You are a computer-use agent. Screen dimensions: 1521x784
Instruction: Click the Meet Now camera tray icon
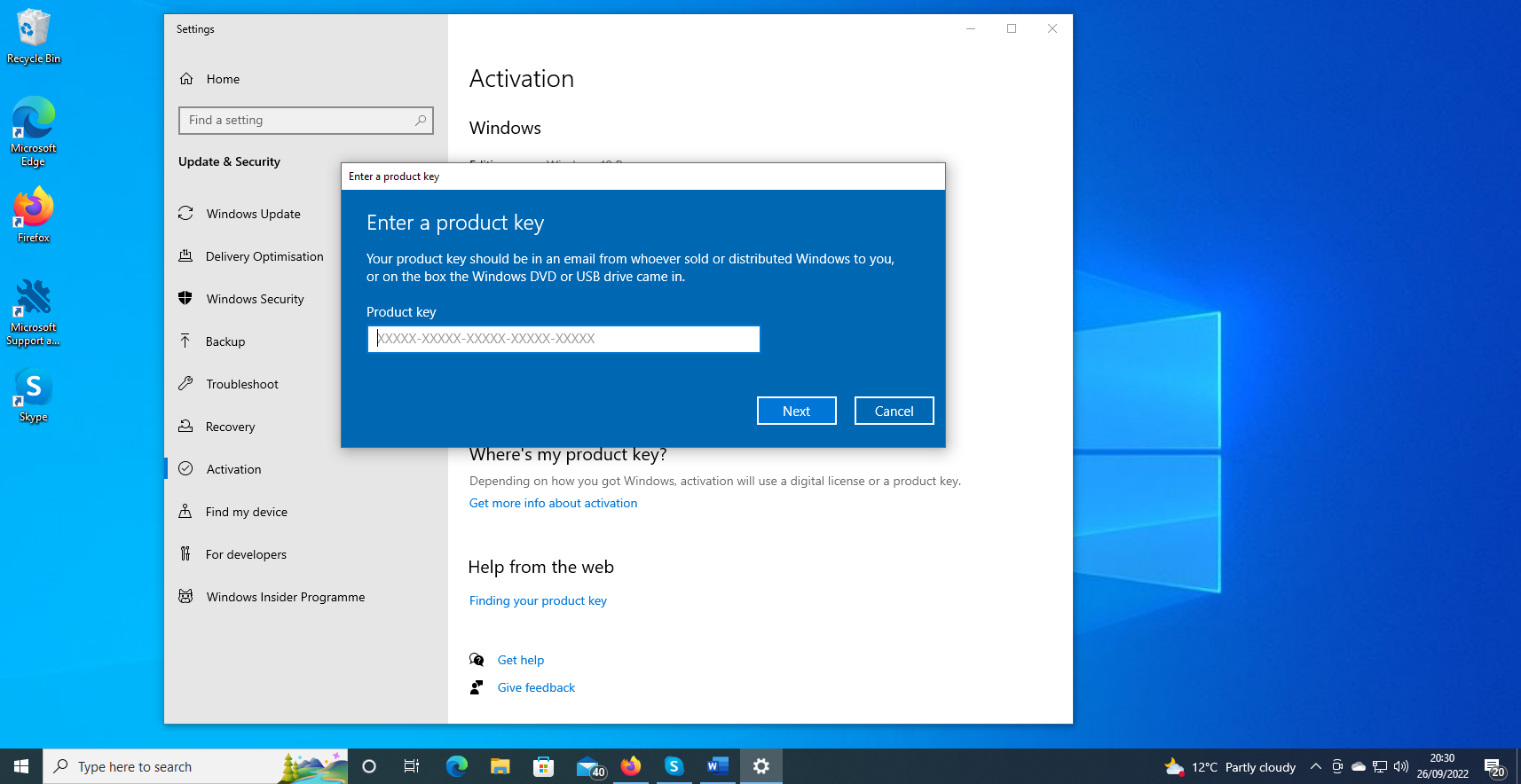(x=1337, y=767)
